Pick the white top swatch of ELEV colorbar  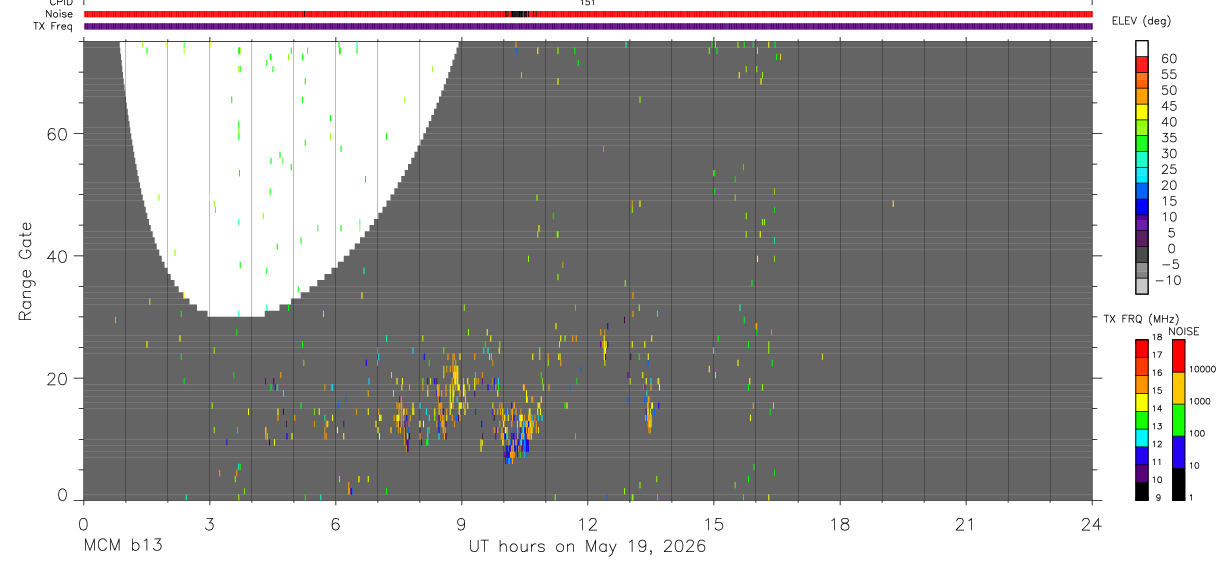point(1142,48)
